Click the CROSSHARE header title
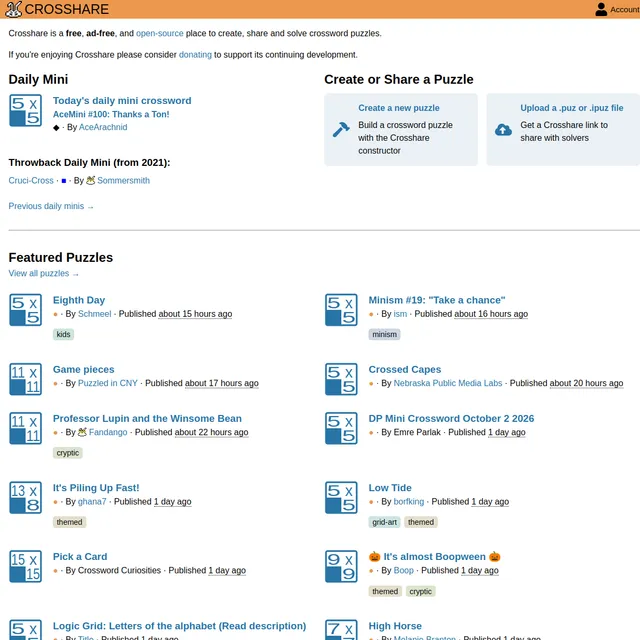This screenshot has height=640, width=640. point(67,9)
